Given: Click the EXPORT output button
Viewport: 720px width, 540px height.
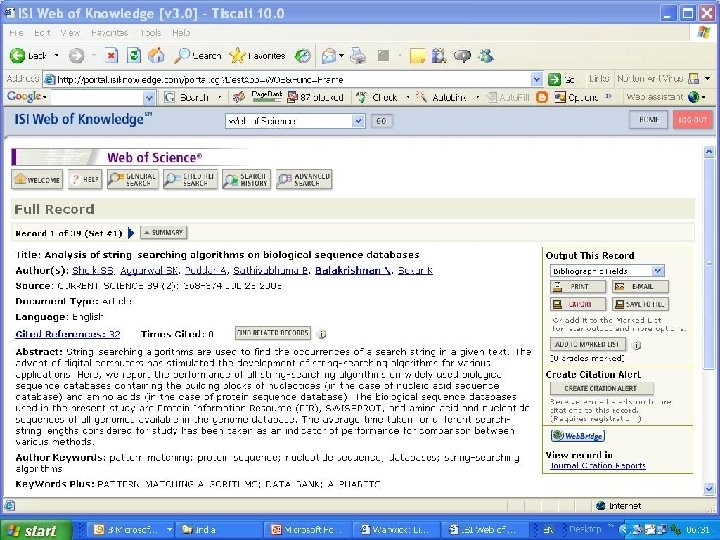Looking at the screenshot, I should pyautogui.click(x=578, y=304).
